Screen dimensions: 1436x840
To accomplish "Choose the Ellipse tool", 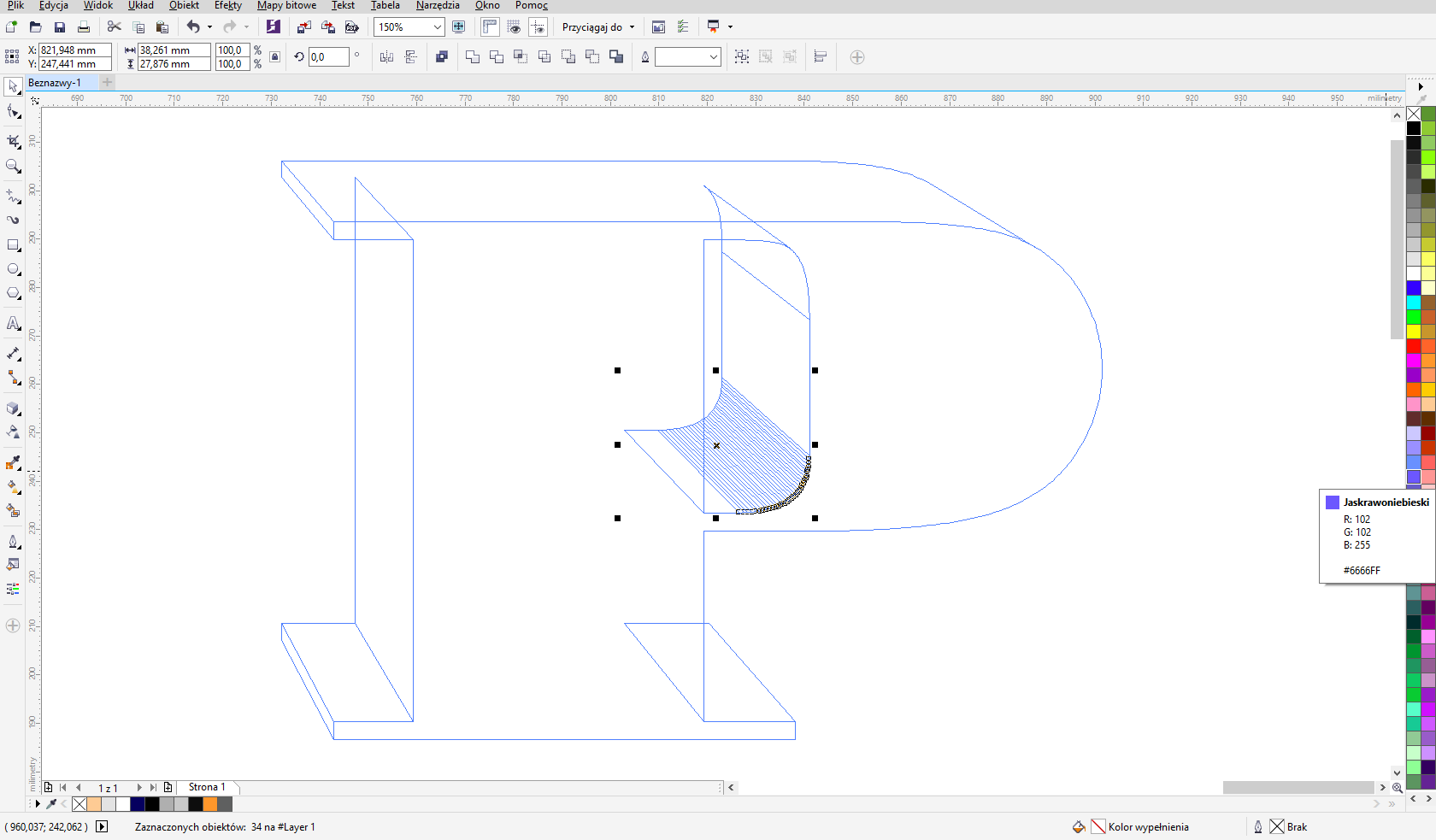I will (13, 269).
